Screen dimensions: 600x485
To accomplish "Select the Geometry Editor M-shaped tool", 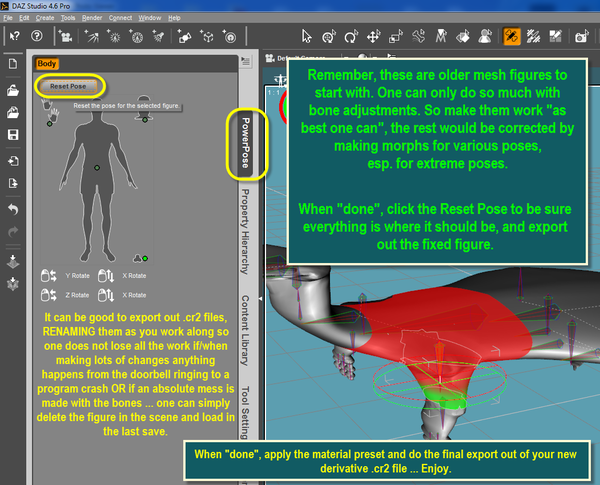I will 441,36.
